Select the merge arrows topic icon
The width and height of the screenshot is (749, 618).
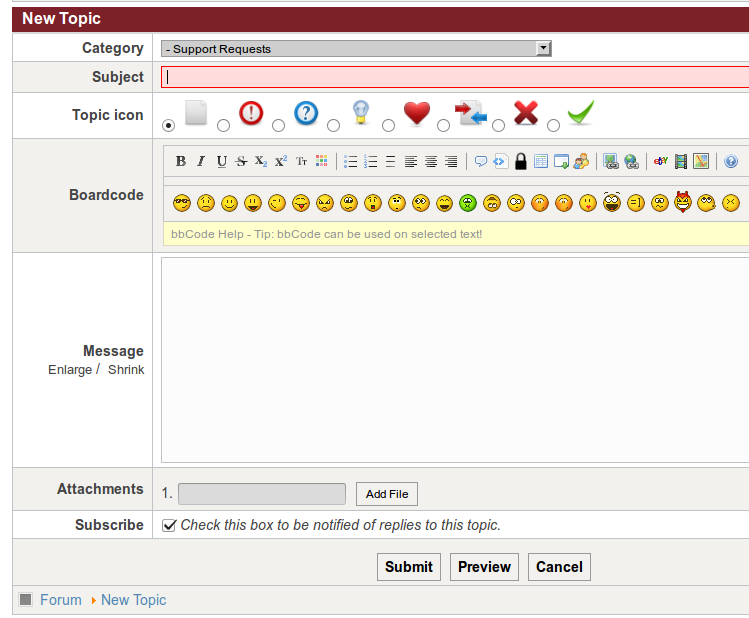click(443, 126)
